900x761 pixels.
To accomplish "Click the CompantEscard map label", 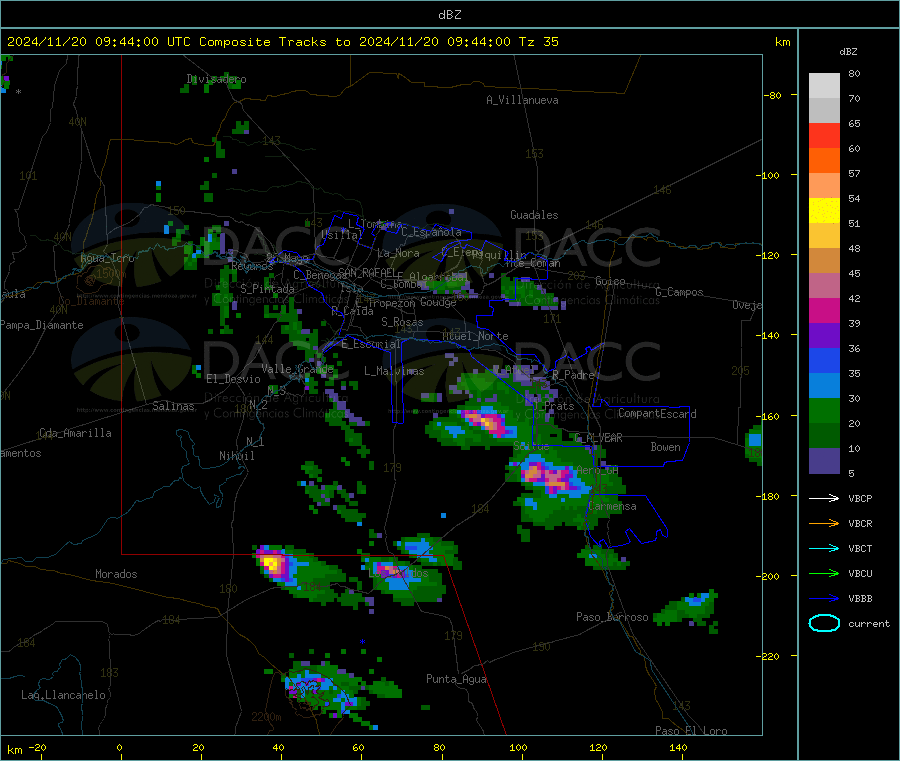I will coord(657,414).
